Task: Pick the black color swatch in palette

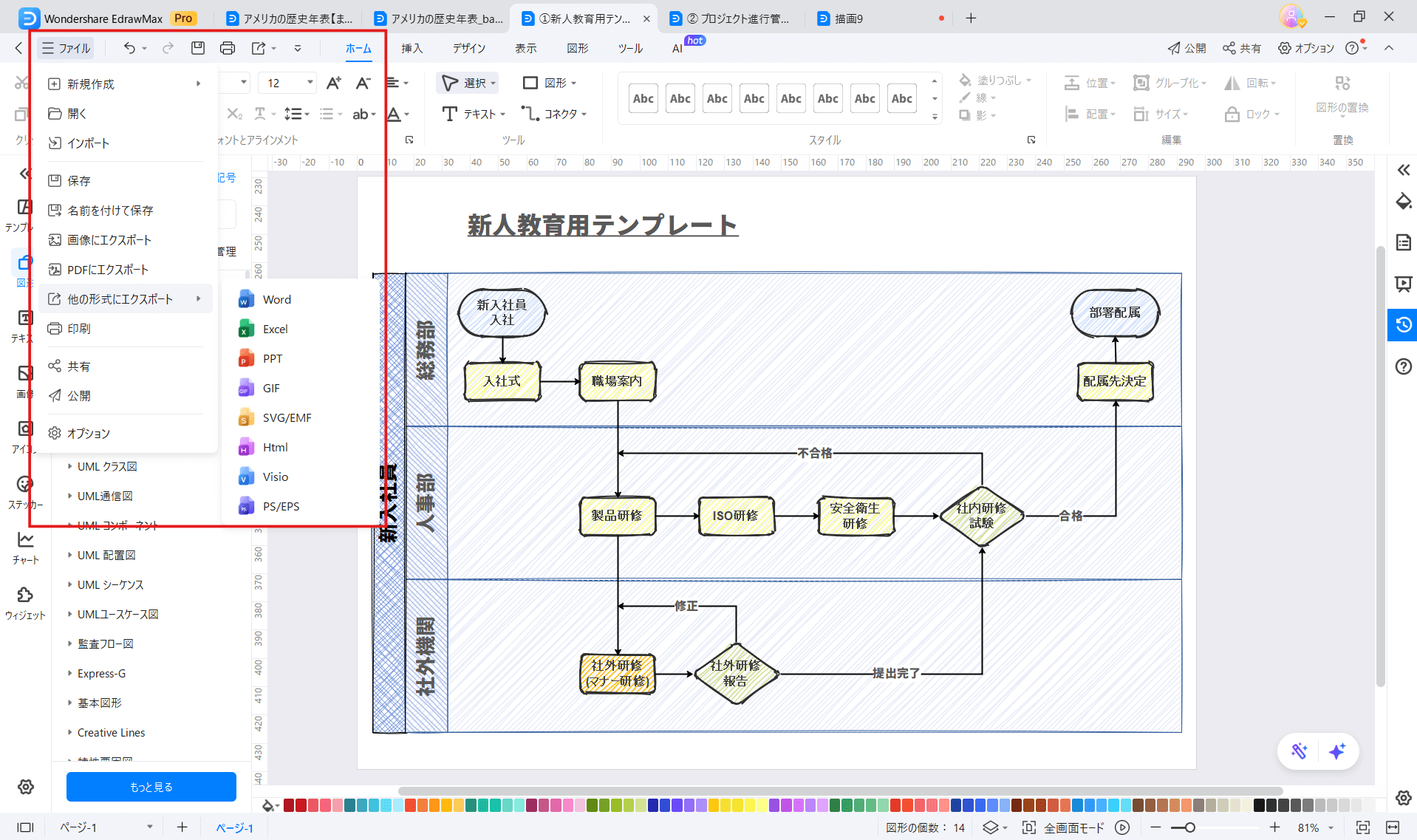Action: click(x=1259, y=805)
